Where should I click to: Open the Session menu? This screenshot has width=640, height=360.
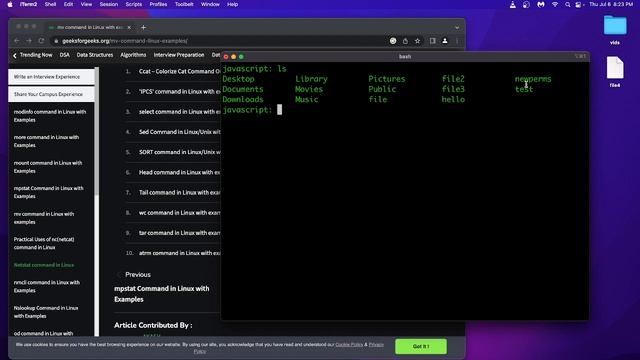(x=109, y=4)
